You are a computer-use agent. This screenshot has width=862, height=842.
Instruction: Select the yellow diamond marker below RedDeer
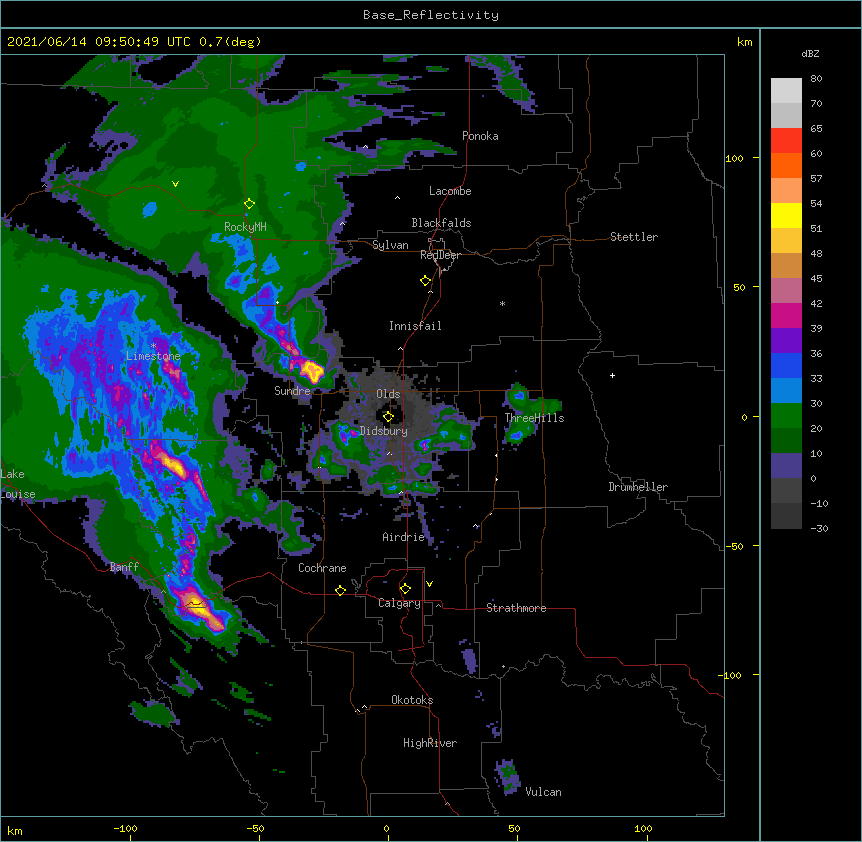[426, 281]
